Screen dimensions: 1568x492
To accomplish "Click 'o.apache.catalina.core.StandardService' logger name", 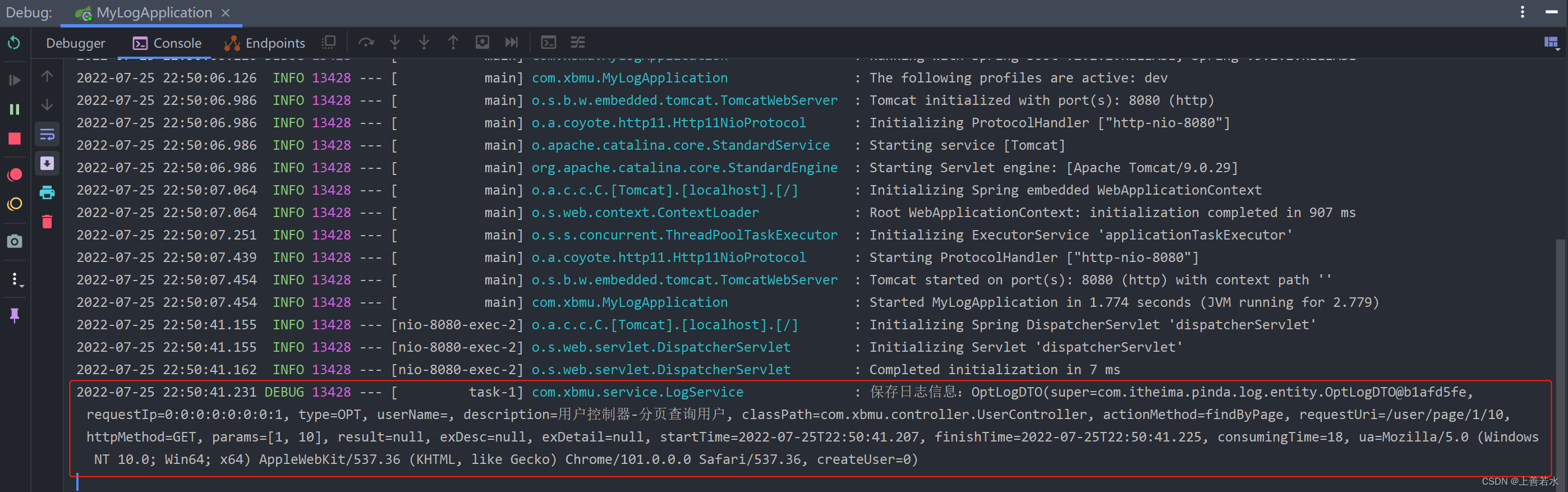I will (680, 145).
